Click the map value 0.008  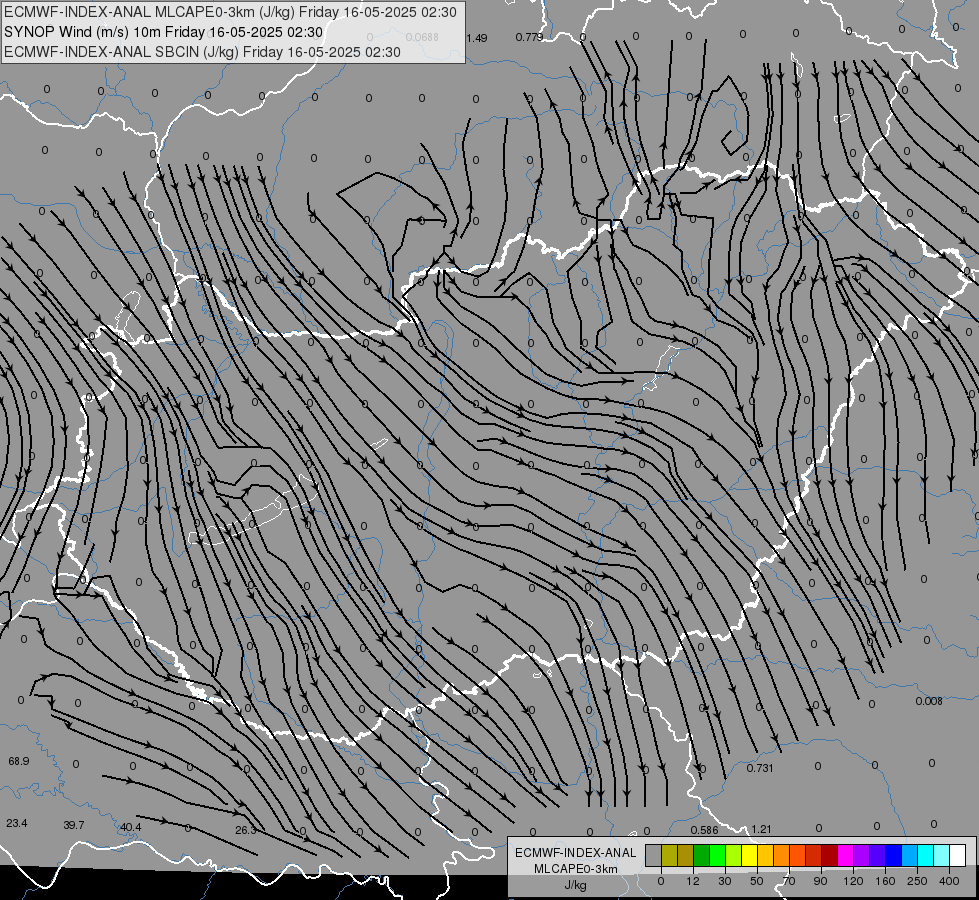coord(929,701)
